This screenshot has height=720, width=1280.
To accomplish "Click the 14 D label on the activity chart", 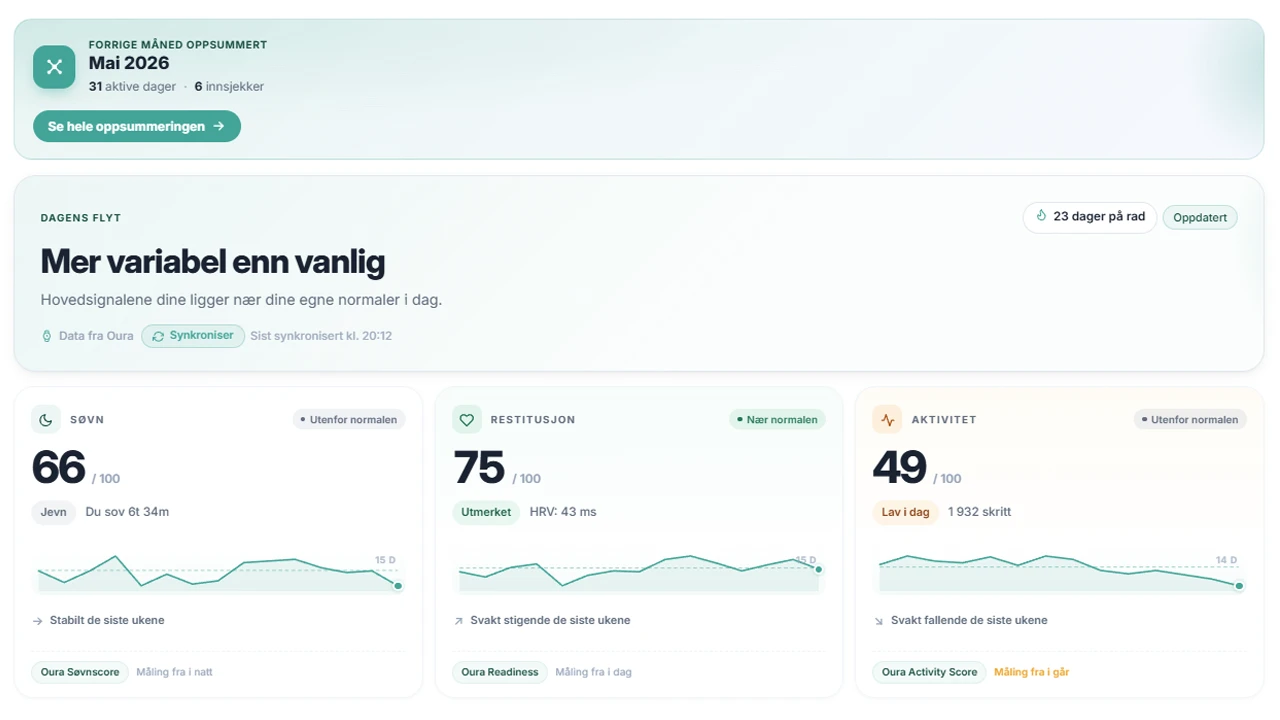I will pos(1226,560).
